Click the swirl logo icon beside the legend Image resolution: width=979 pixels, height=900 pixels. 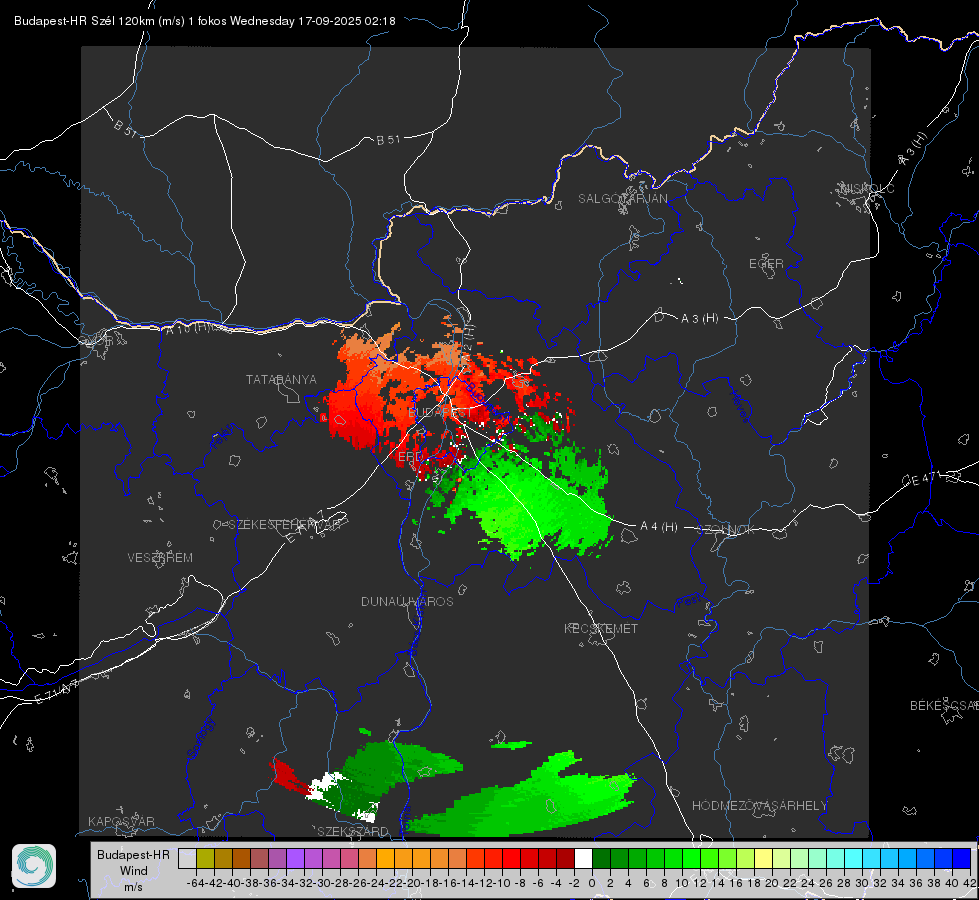tap(34, 866)
